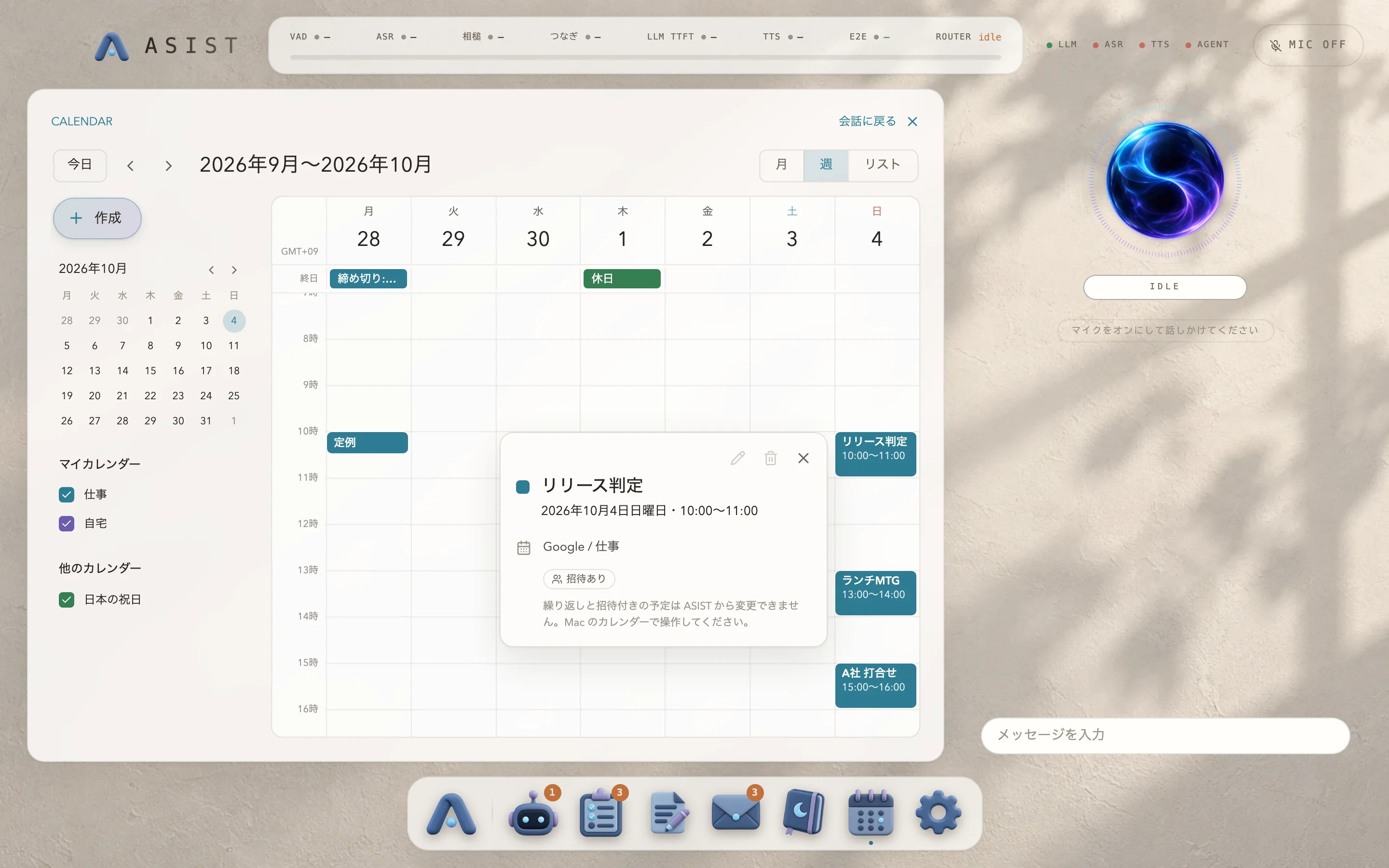Screen dimensions: 1389x868
Task: Open the moon journal notebook icon
Action: coord(803,814)
